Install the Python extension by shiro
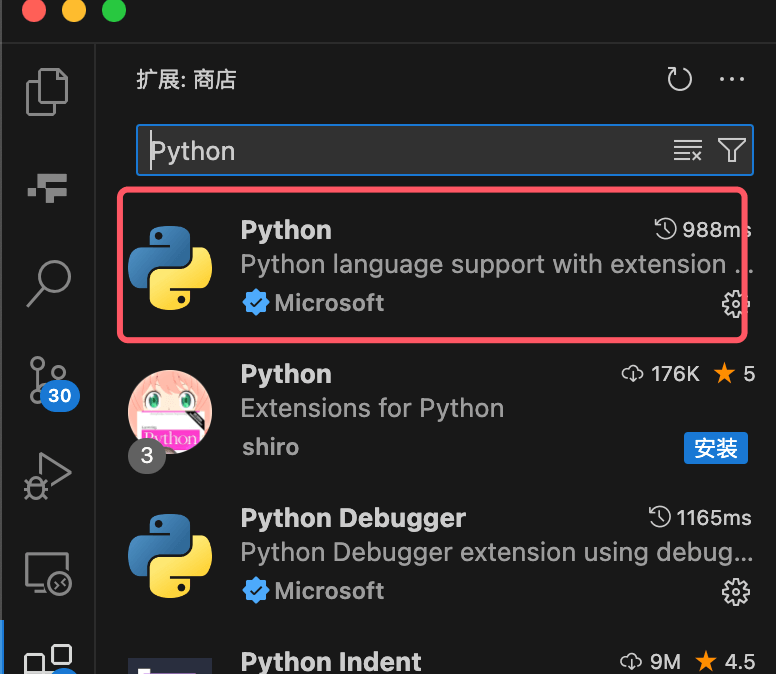Image resolution: width=776 pixels, height=674 pixels. 715,448
